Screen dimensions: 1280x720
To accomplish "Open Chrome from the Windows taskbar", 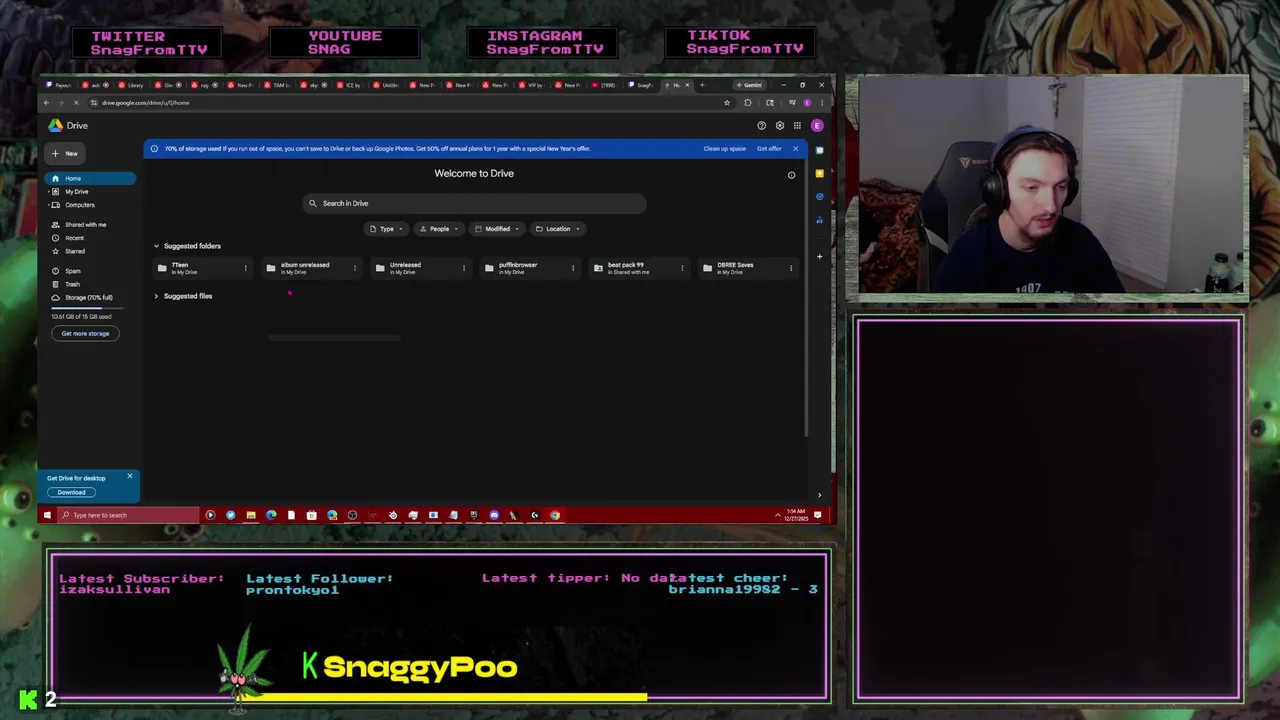I will coord(555,515).
